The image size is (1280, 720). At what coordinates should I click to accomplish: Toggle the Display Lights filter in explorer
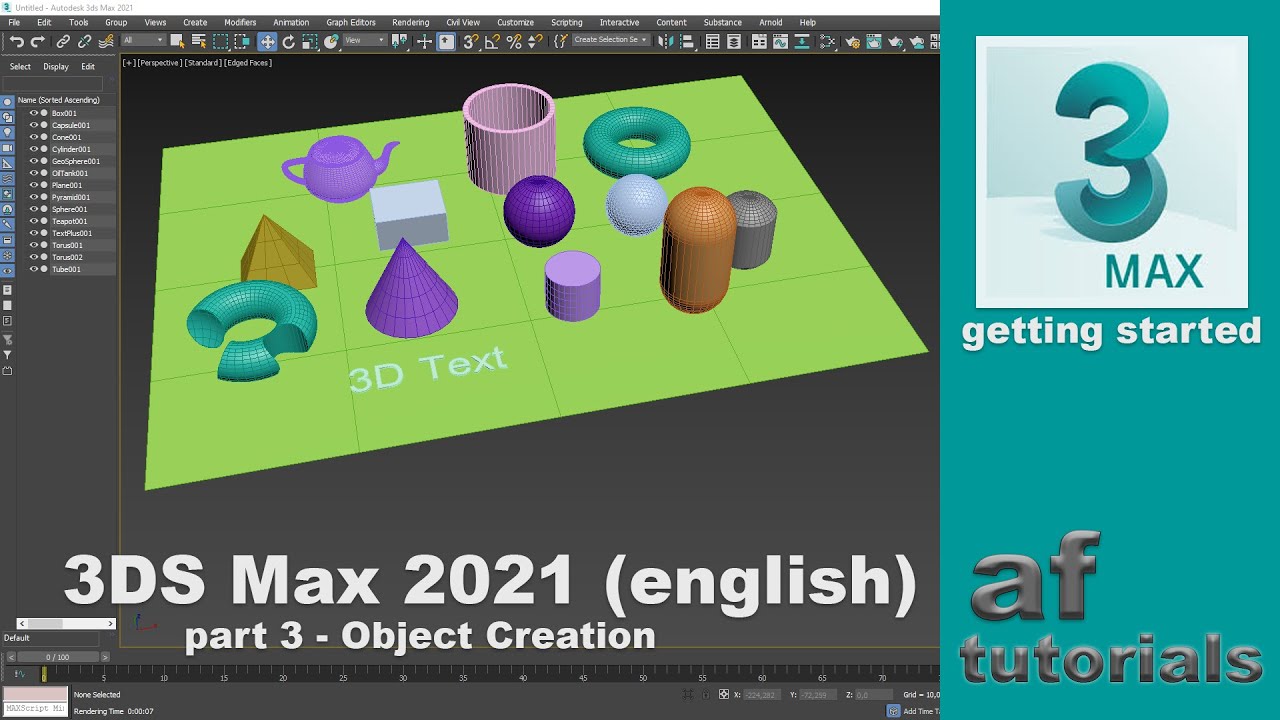coord(7,132)
